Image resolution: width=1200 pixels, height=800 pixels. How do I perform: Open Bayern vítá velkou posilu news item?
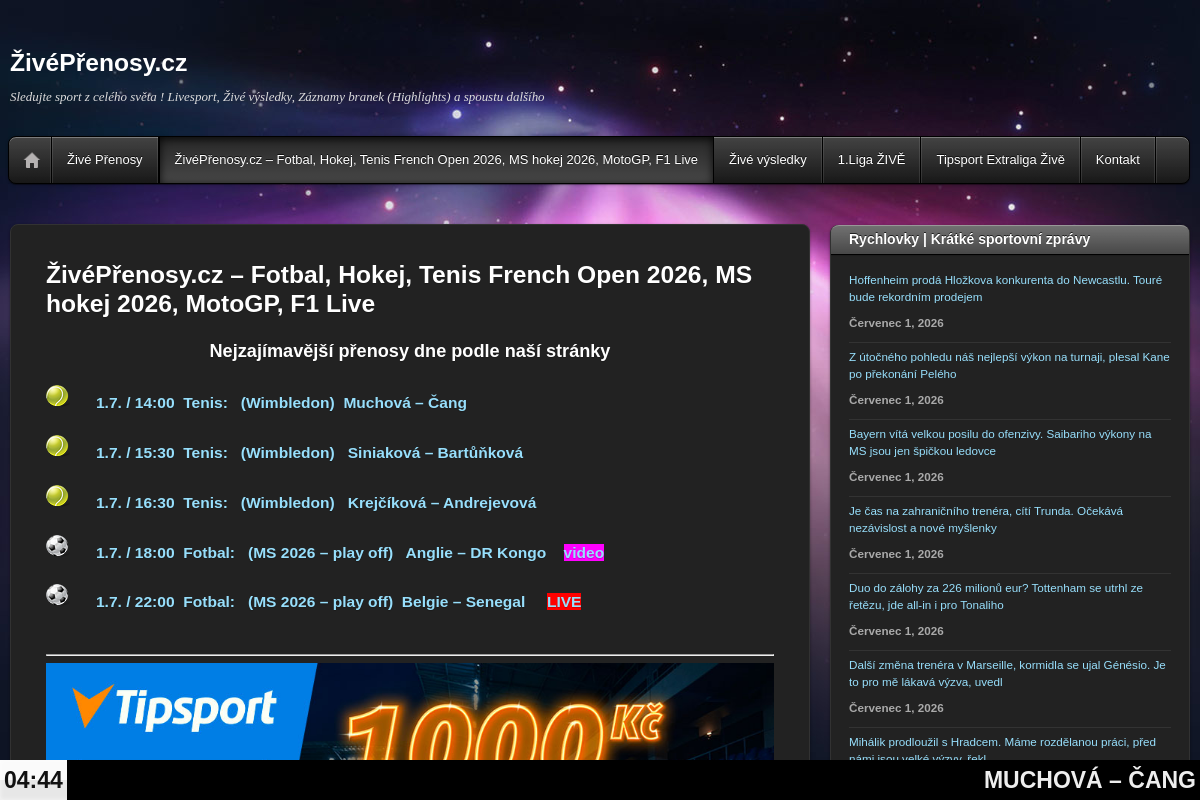pyautogui.click(x=1000, y=442)
